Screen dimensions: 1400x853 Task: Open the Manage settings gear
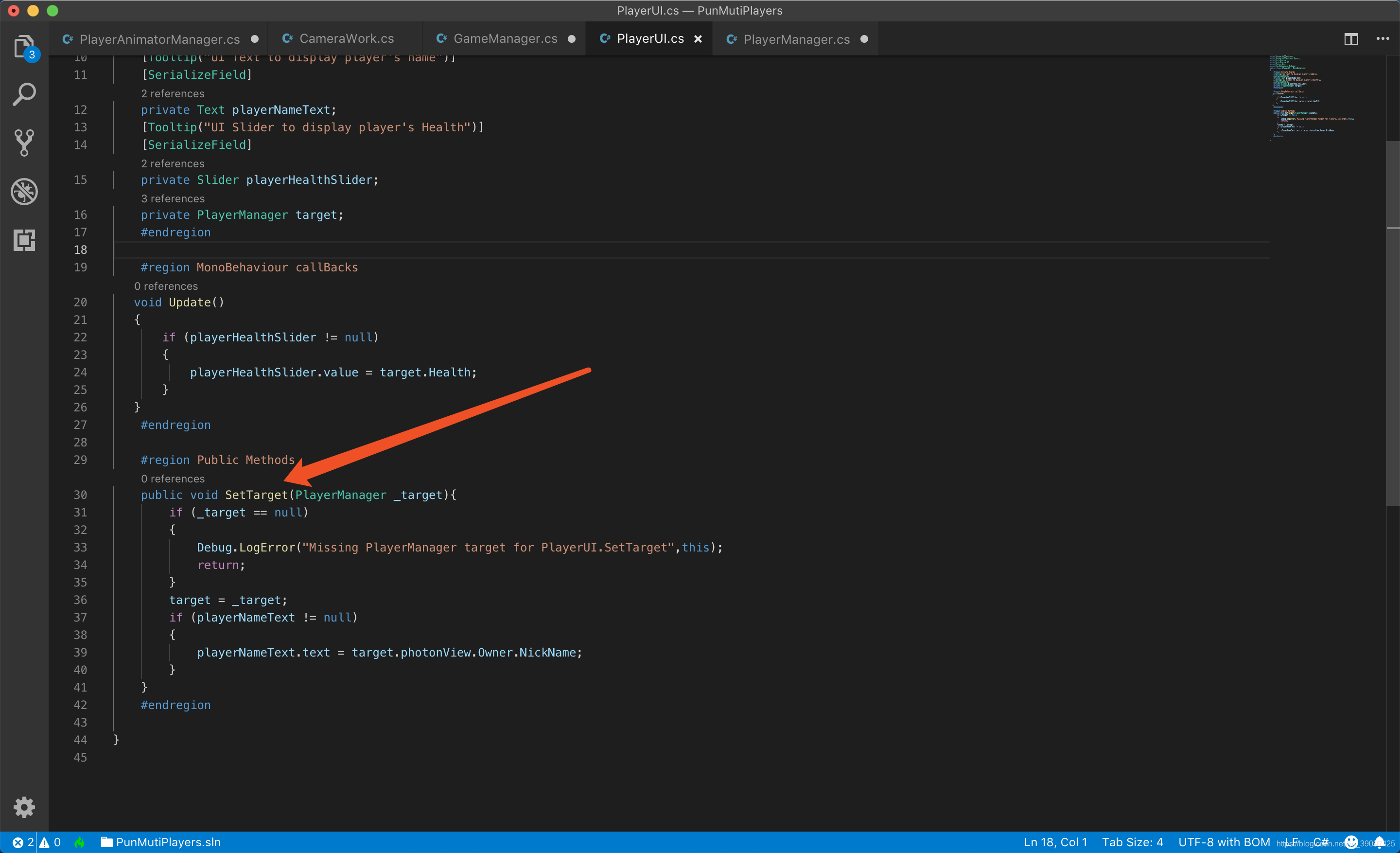pos(24,807)
